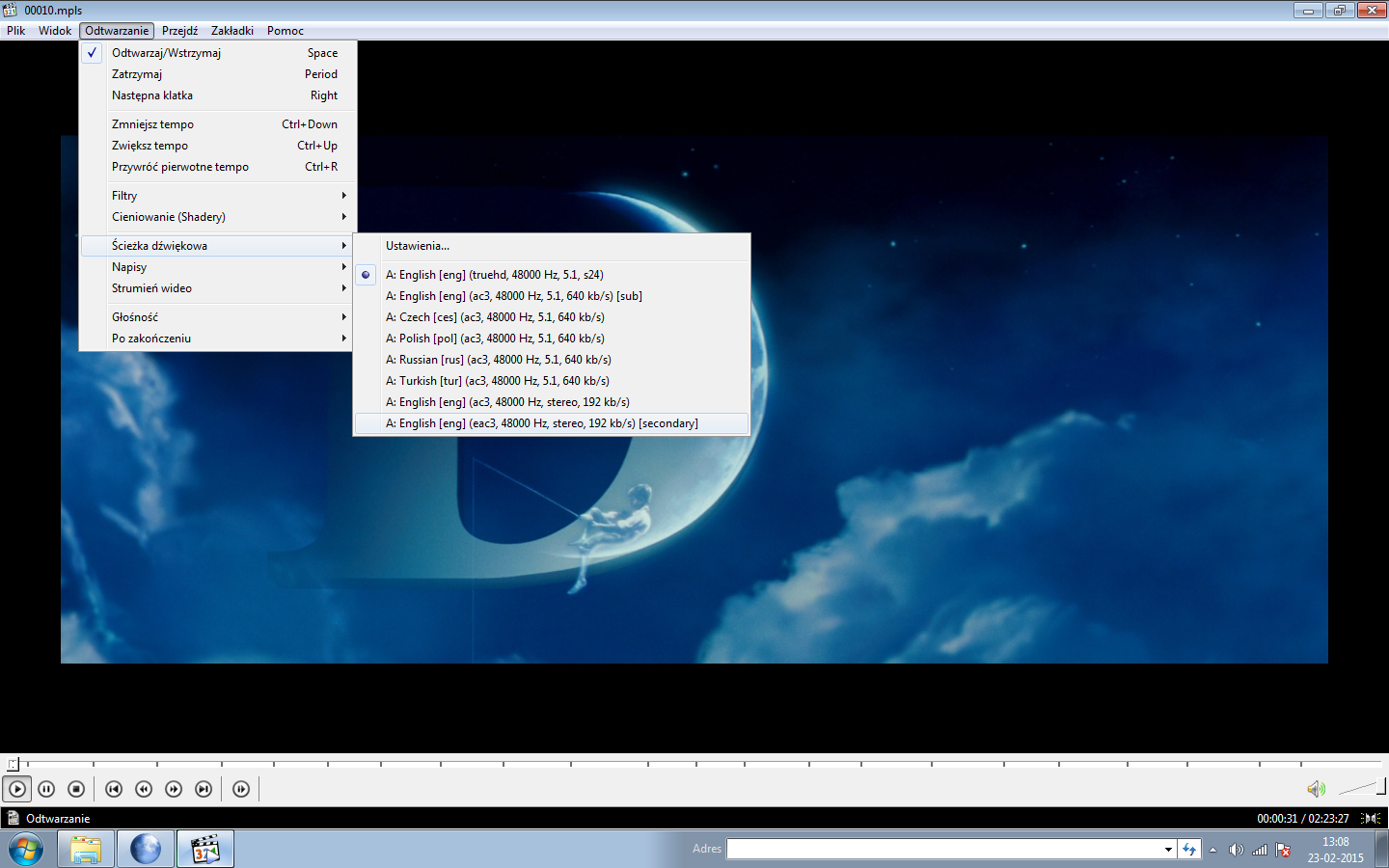Open the Adres bar dropdown arrow

click(x=1168, y=849)
